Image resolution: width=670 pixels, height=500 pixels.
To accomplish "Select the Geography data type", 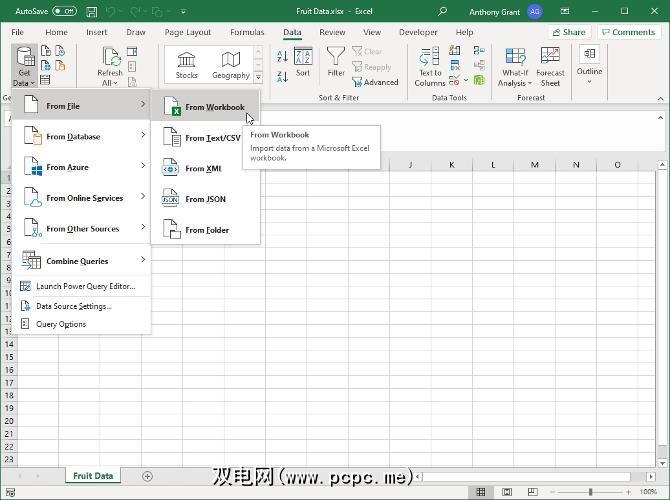I will pos(231,65).
